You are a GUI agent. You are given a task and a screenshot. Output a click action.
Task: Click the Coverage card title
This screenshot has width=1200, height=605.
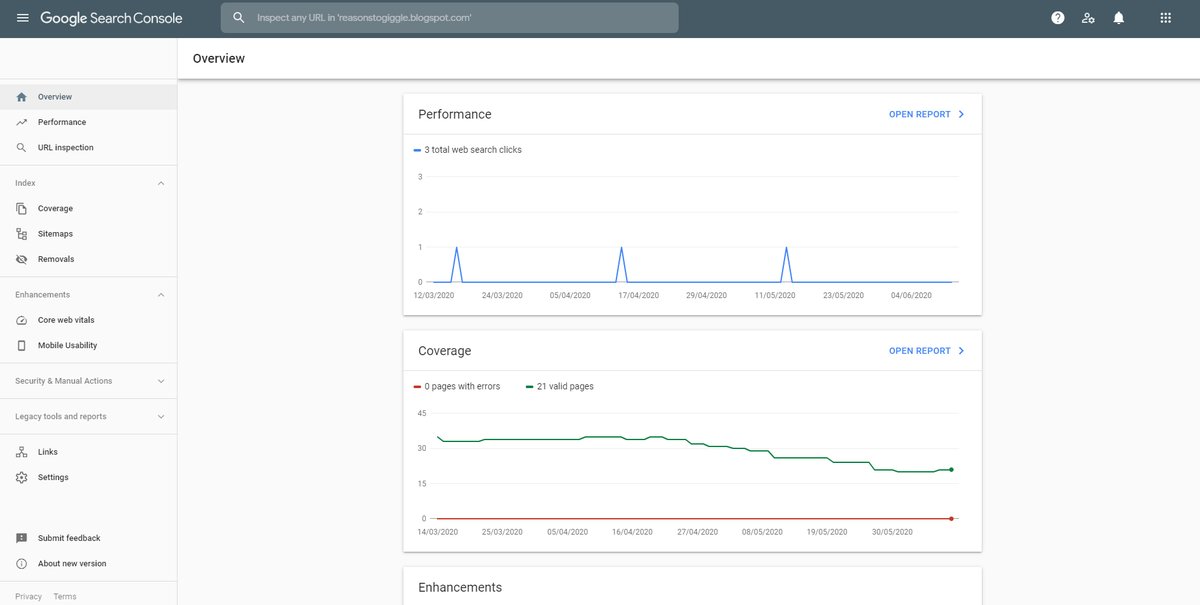pyautogui.click(x=445, y=351)
